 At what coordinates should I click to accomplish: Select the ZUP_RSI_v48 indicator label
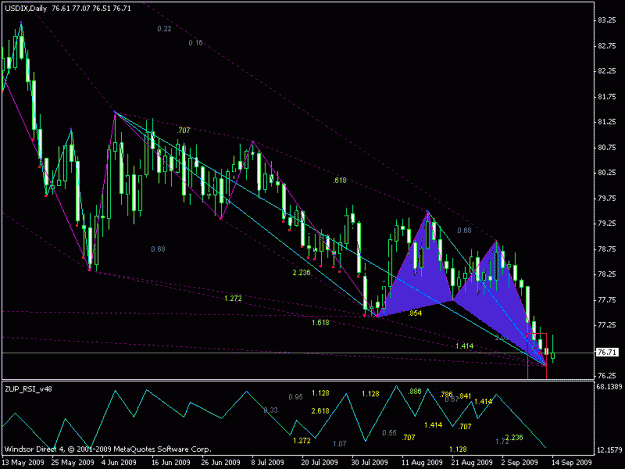point(28,389)
